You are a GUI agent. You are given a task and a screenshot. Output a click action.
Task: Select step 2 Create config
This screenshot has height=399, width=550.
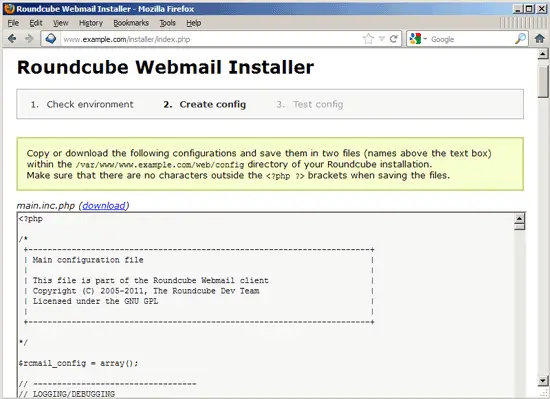click(x=204, y=104)
